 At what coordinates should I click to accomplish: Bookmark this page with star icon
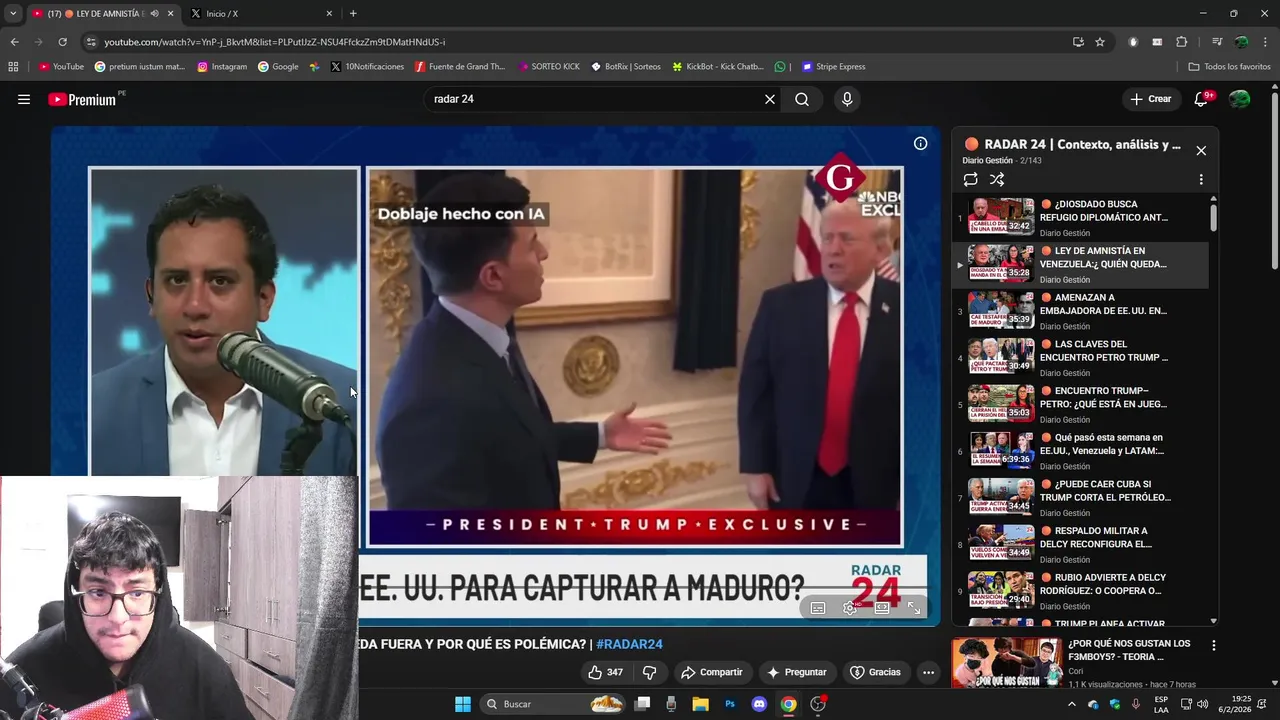pos(1100,42)
